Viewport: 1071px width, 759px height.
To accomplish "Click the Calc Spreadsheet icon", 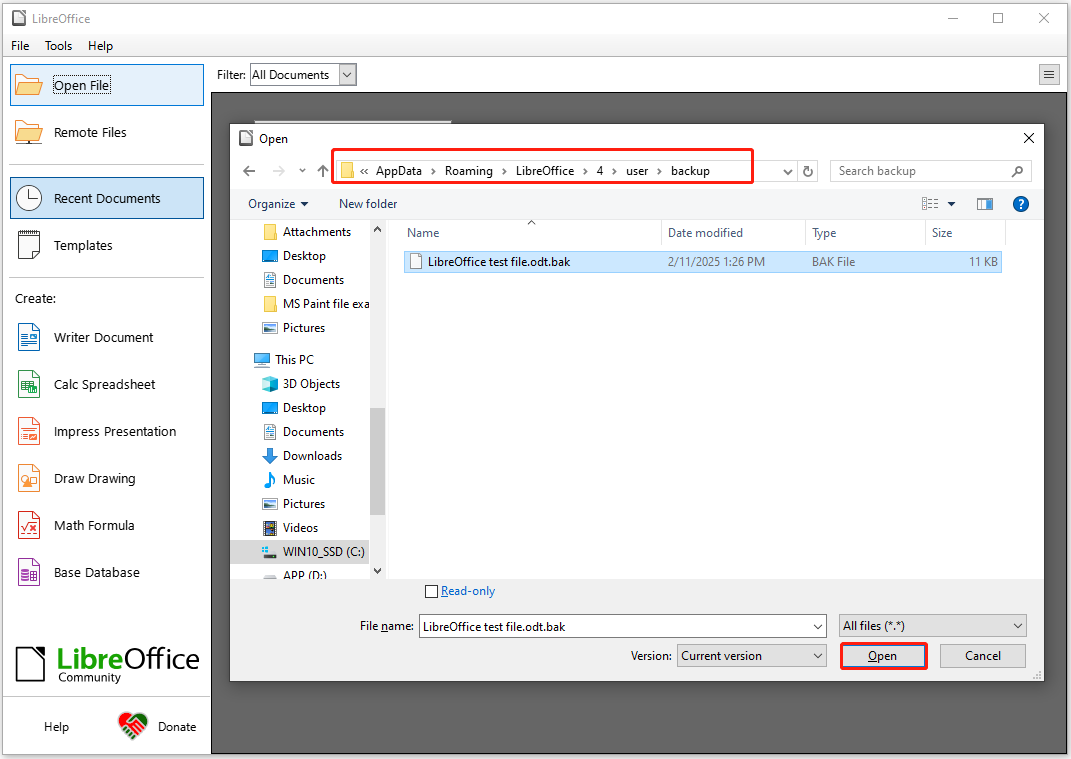I will coord(29,384).
